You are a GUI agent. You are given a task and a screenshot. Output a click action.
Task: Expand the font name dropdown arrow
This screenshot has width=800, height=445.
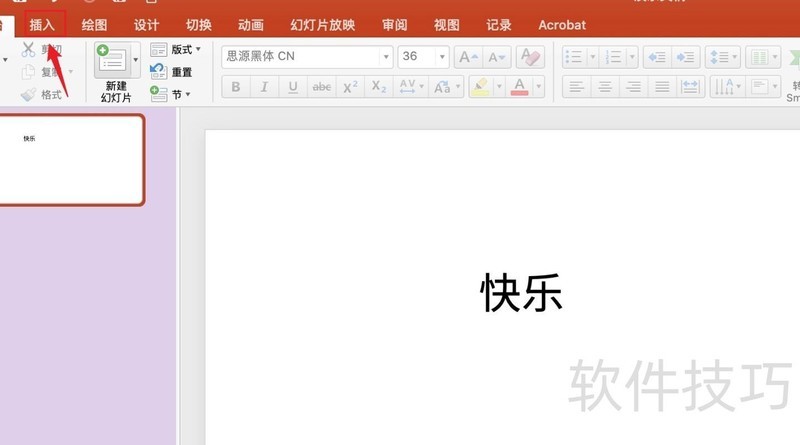(x=386, y=56)
